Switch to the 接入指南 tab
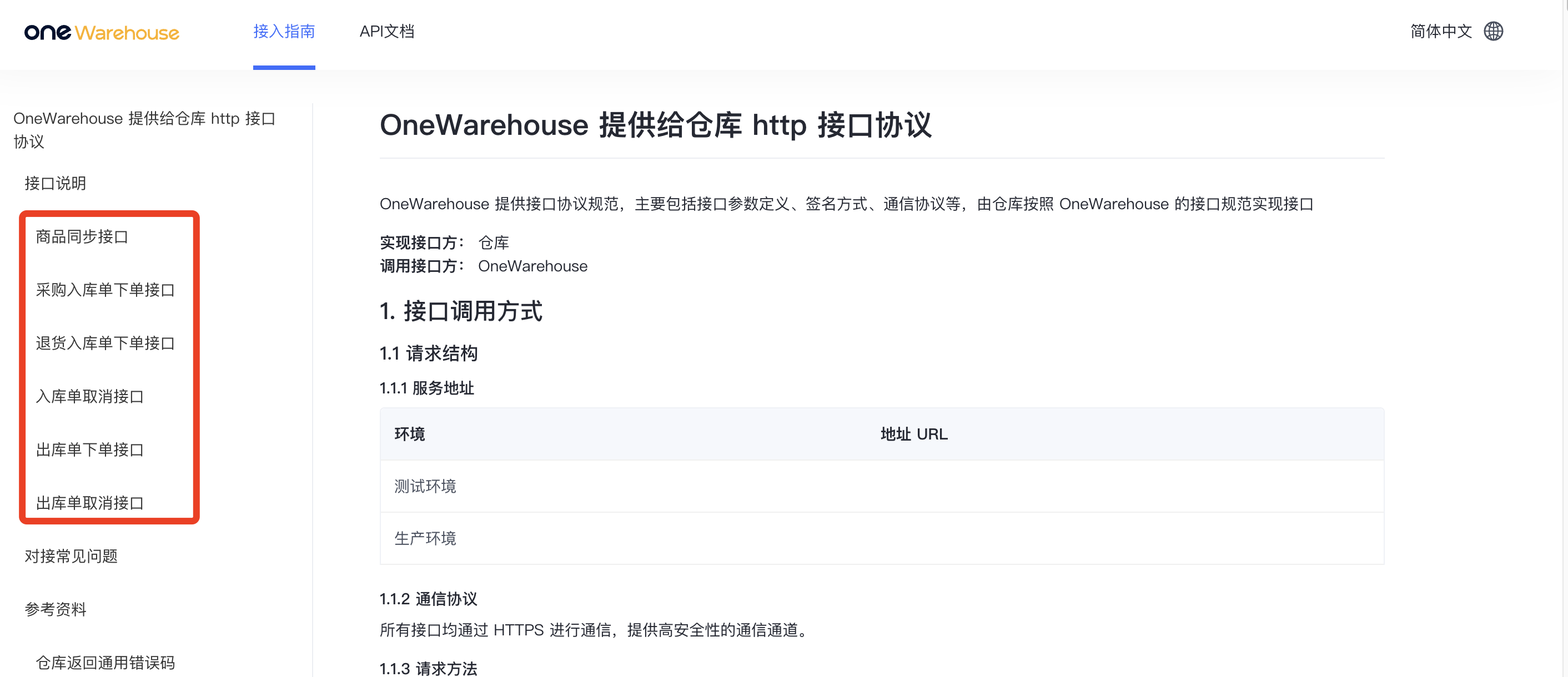Screen dimensions: 1568x677 pos(284,31)
